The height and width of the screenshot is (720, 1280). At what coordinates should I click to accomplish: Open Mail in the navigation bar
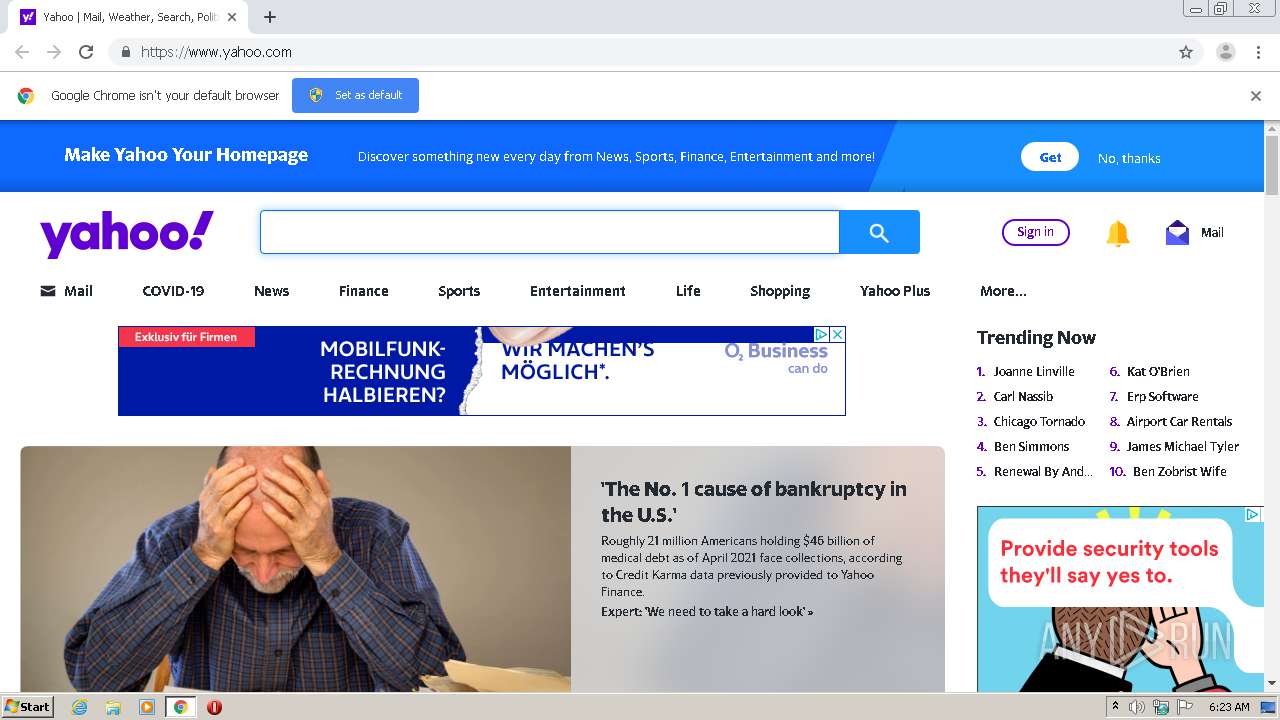(x=66, y=291)
